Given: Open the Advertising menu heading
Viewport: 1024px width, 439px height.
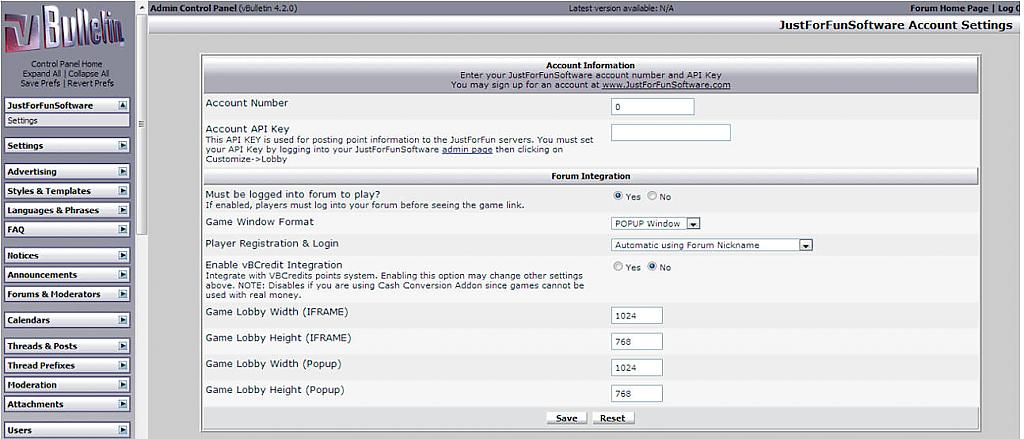Looking at the screenshot, I should click(x=32, y=172).
